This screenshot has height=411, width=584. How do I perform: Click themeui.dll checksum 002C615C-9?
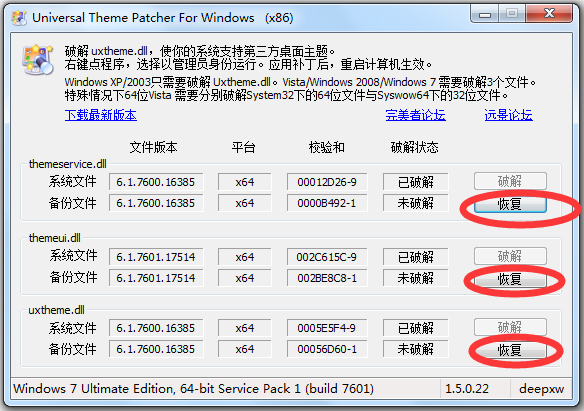327,257
